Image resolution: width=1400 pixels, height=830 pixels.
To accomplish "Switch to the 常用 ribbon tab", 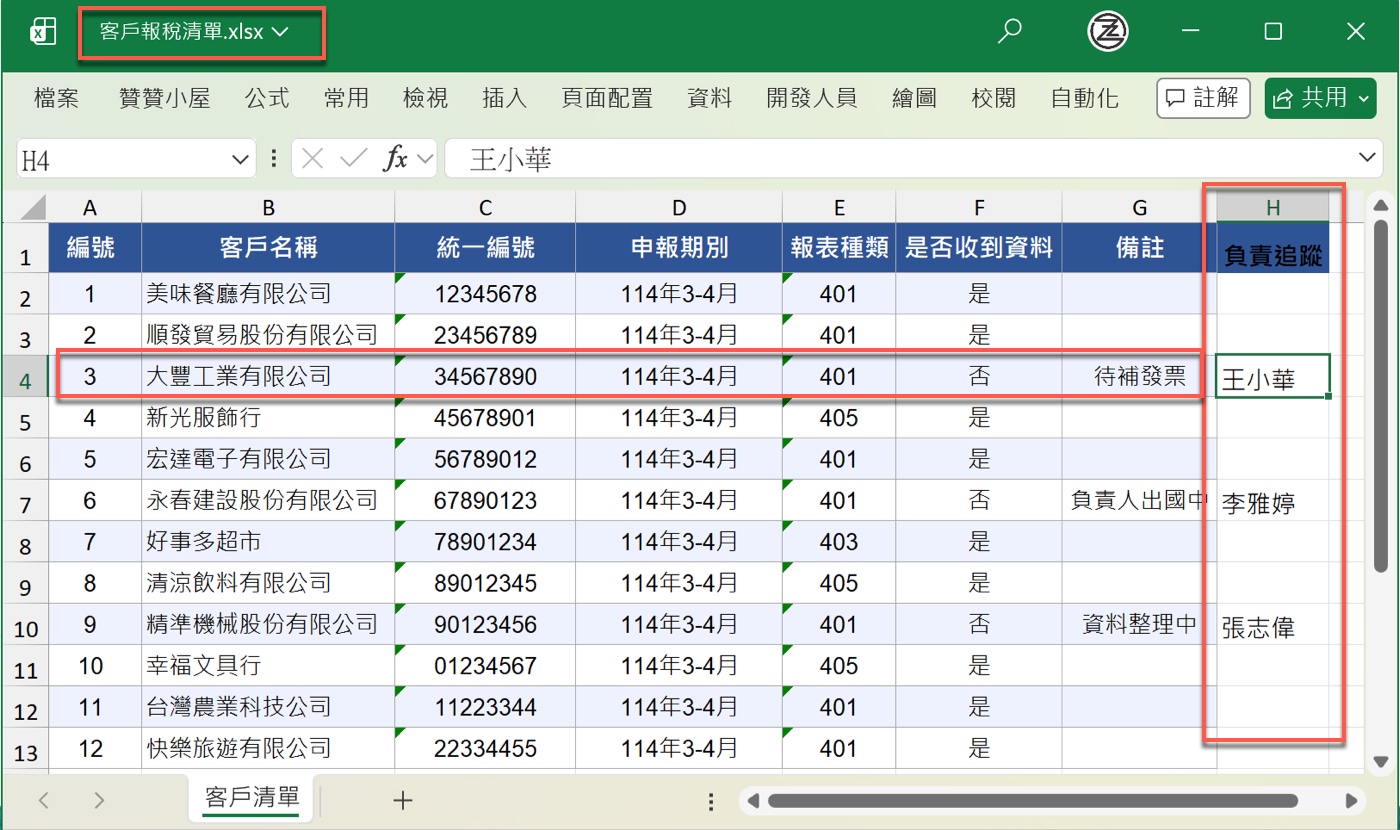I will [346, 98].
